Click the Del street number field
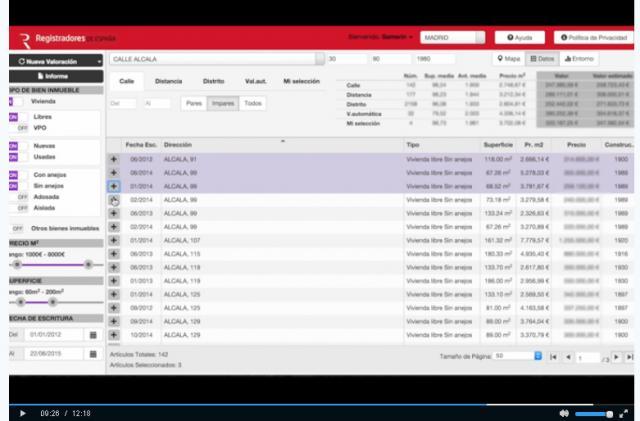640x421 pixels. (123, 103)
